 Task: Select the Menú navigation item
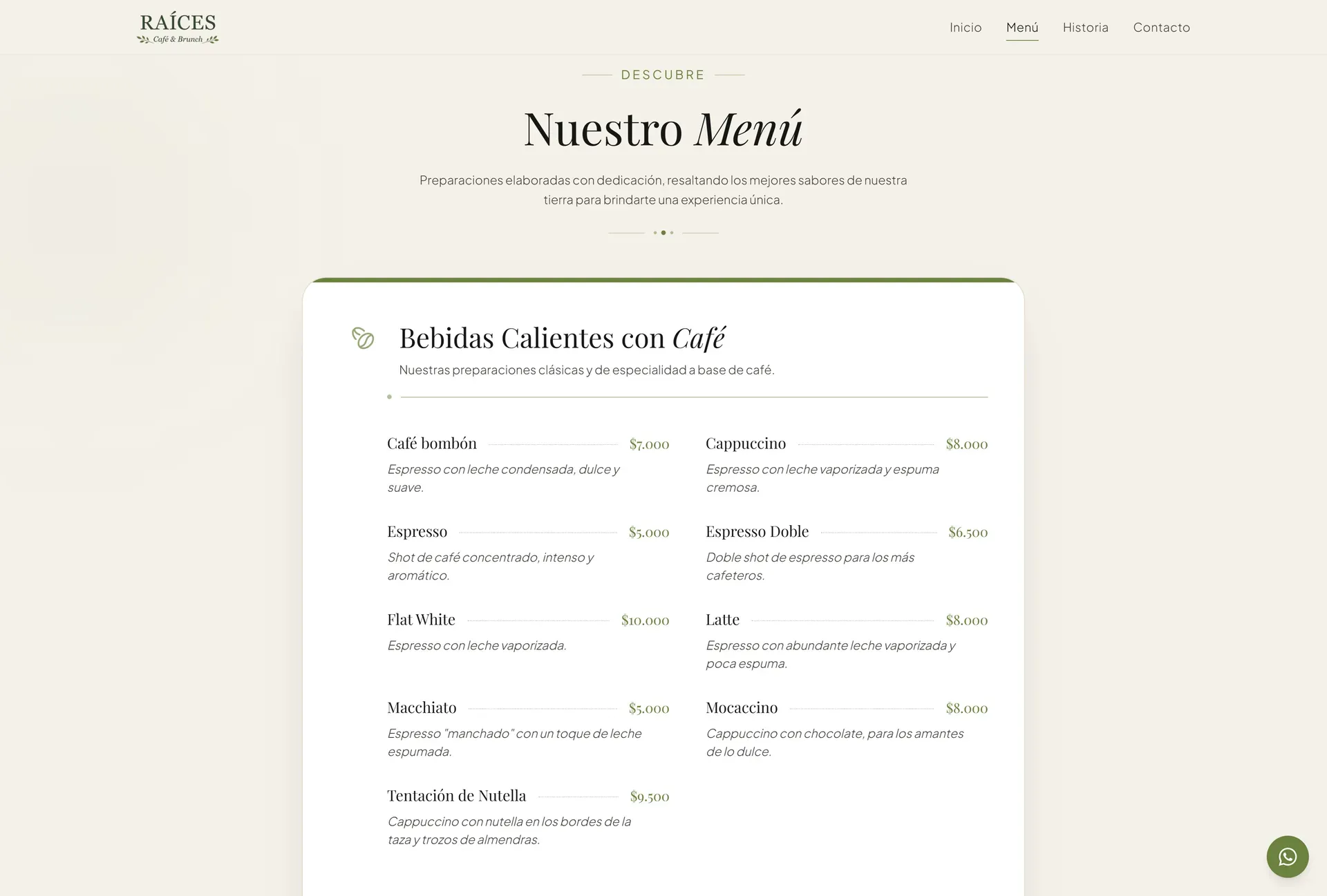click(x=1022, y=28)
